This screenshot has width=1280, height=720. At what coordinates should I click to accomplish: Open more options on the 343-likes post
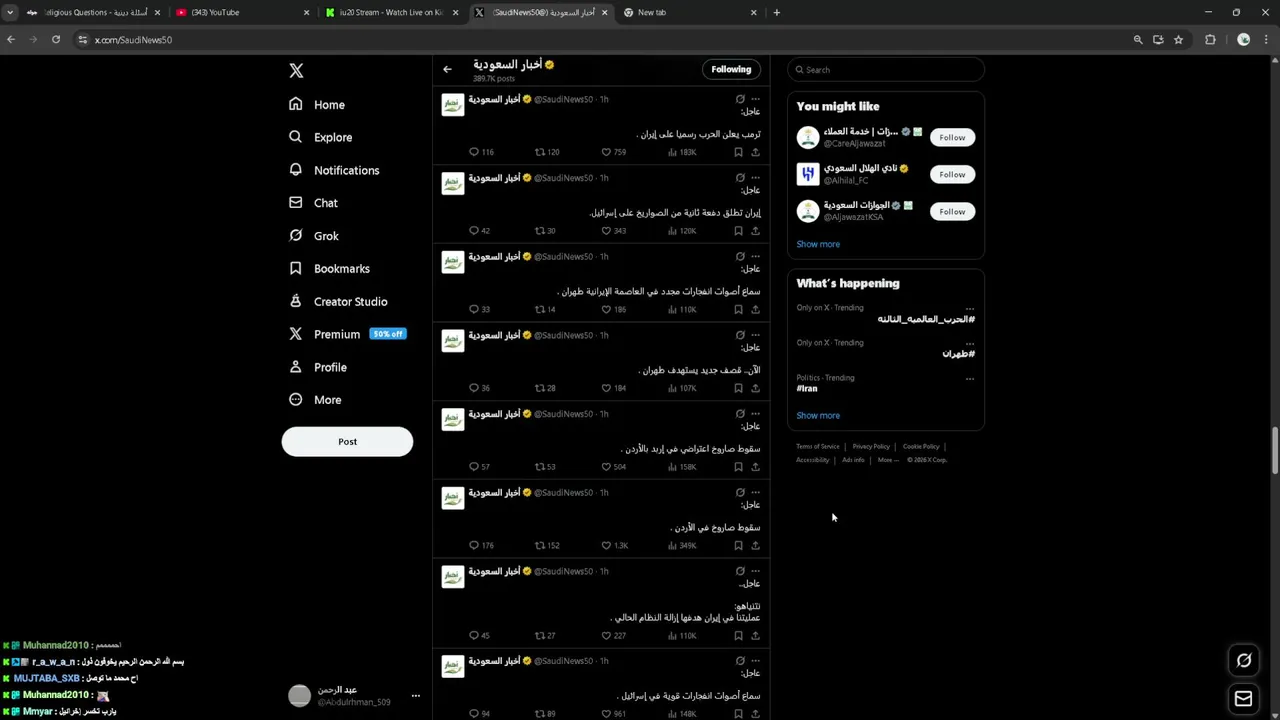coord(755,178)
